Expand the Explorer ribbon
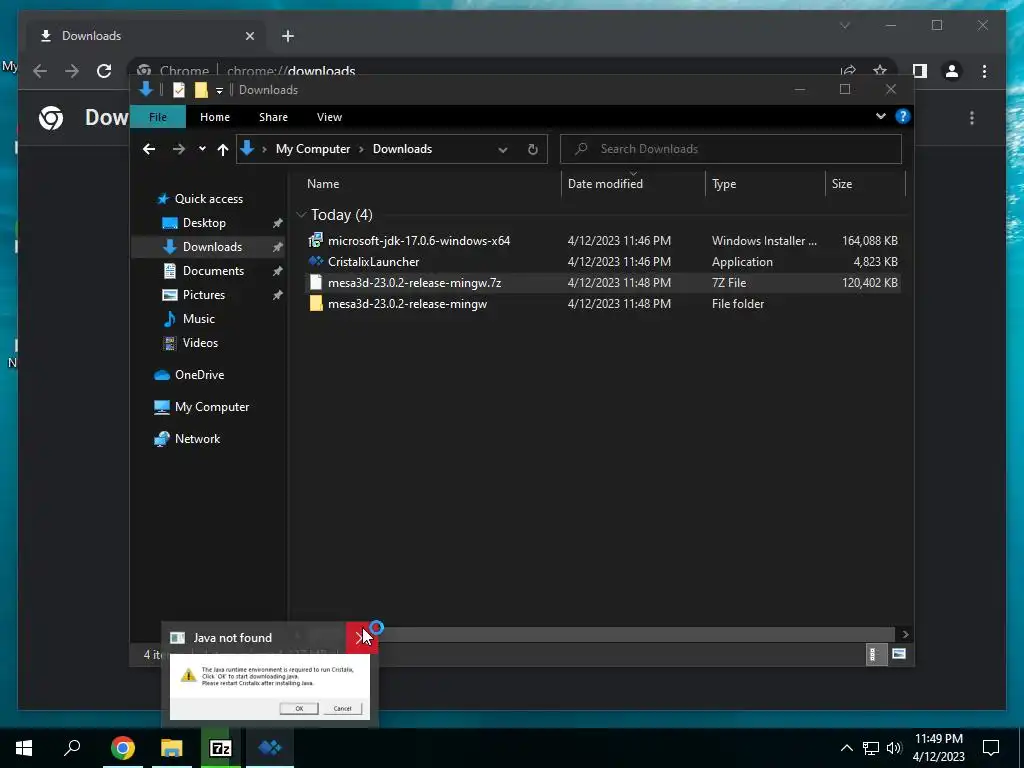This screenshot has width=1024, height=768. (x=880, y=116)
